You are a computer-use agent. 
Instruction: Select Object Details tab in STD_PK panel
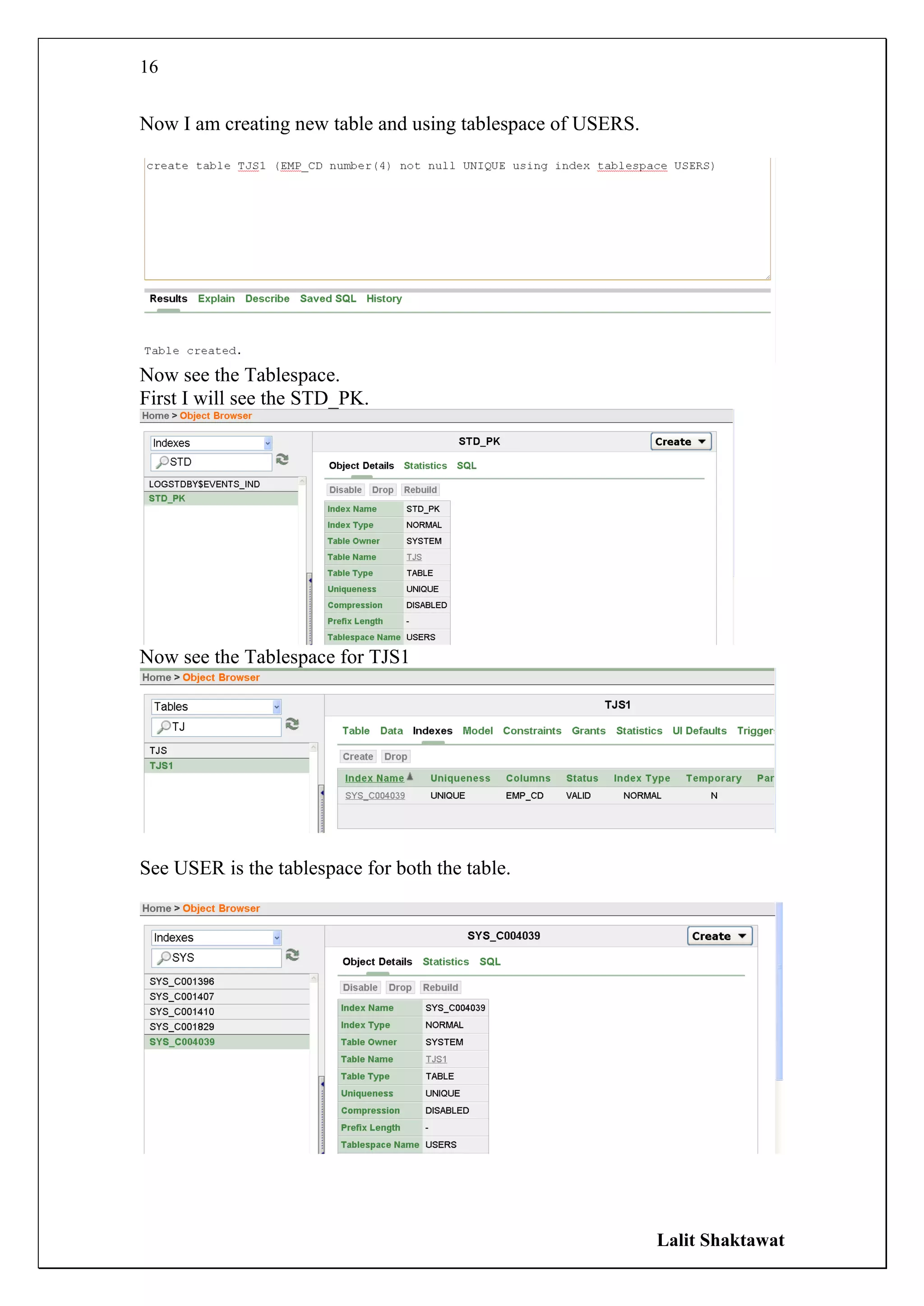(361, 465)
